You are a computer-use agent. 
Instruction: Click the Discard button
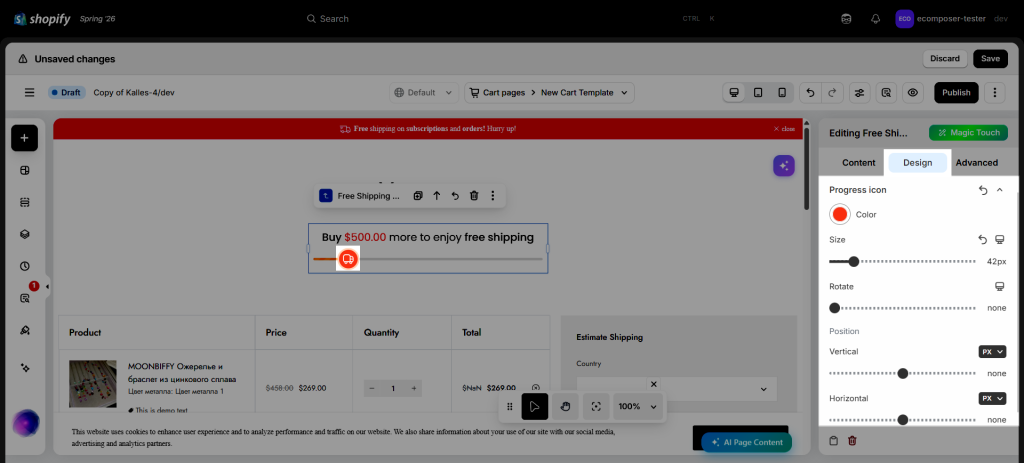click(x=944, y=59)
